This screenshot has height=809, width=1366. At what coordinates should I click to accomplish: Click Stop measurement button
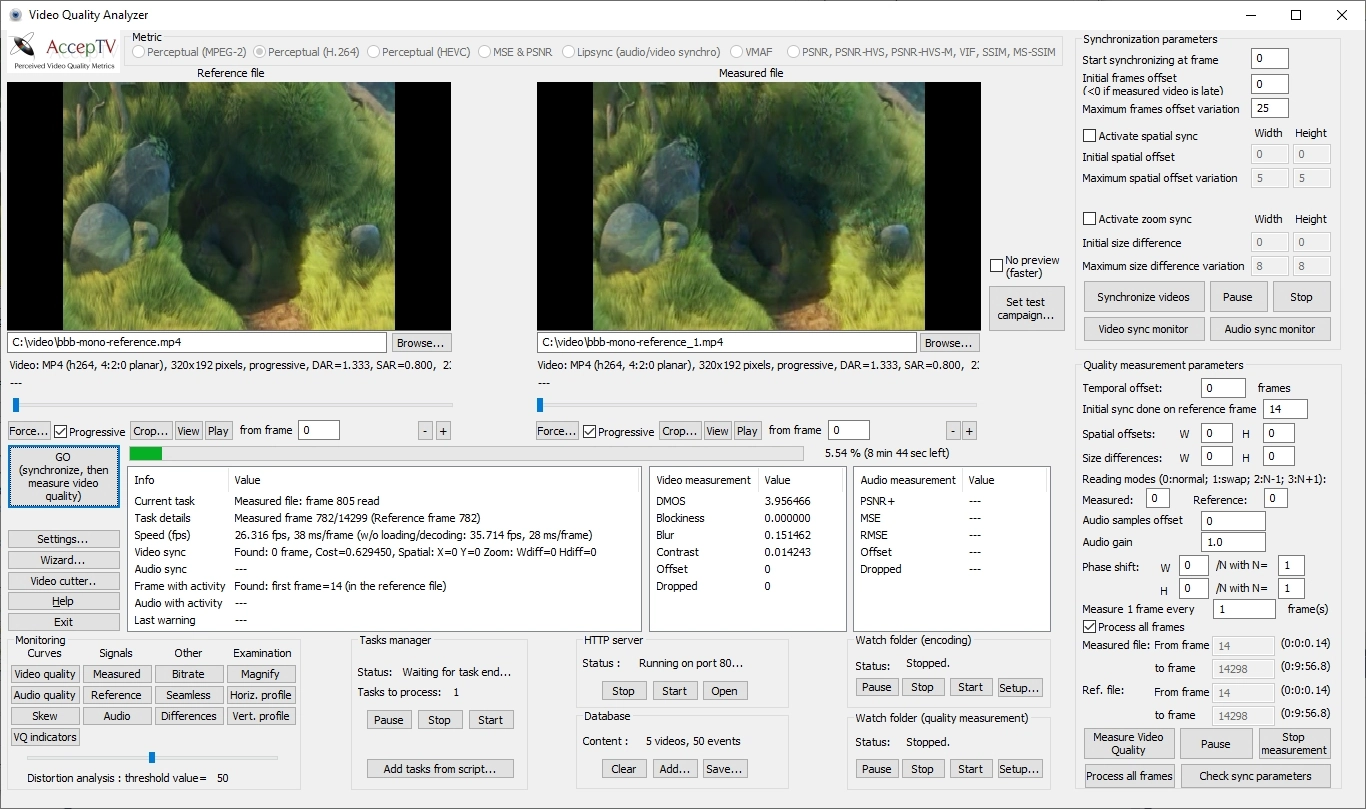pyautogui.click(x=1293, y=744)
